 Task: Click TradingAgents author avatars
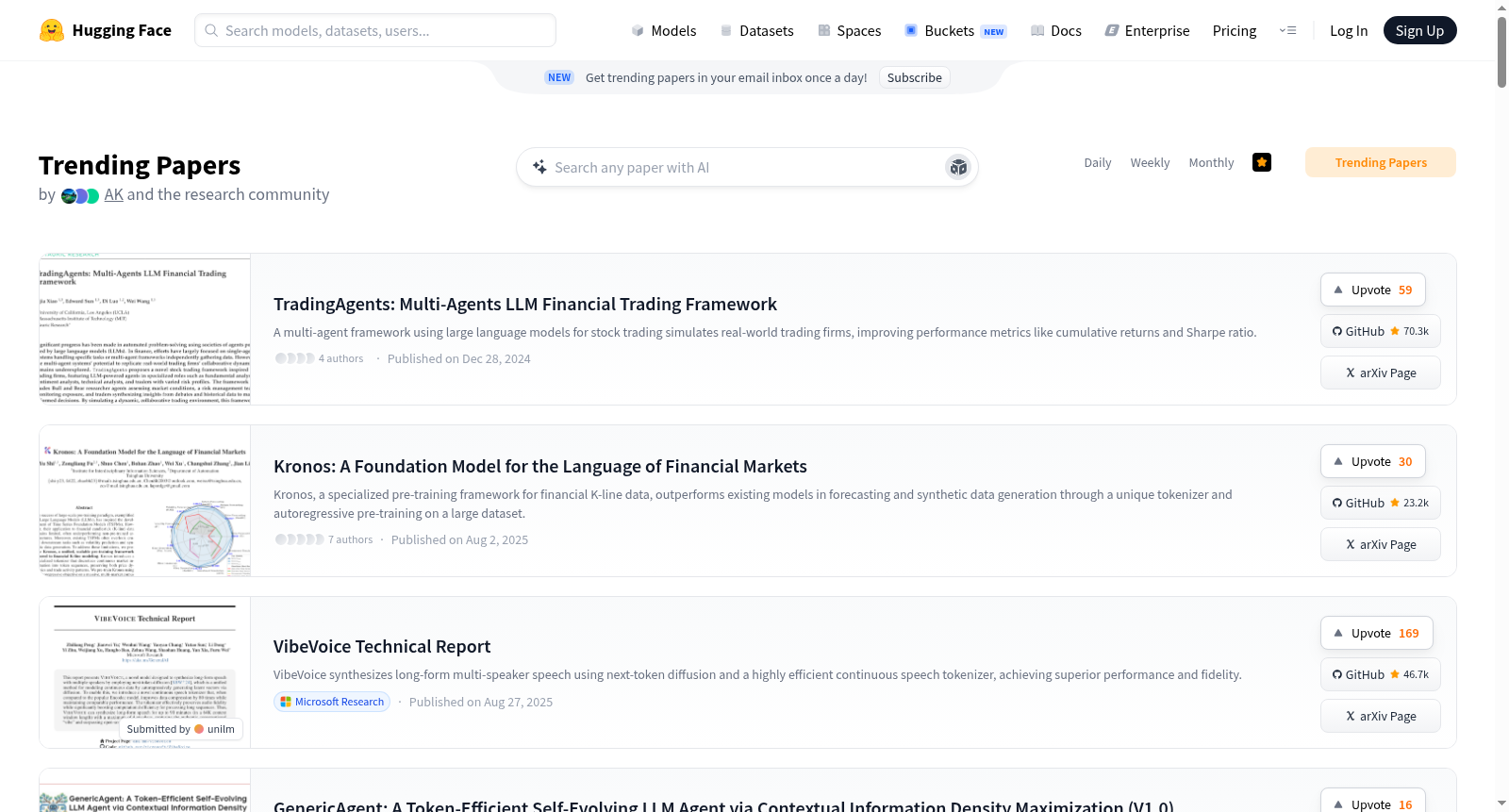coord(294,358)
